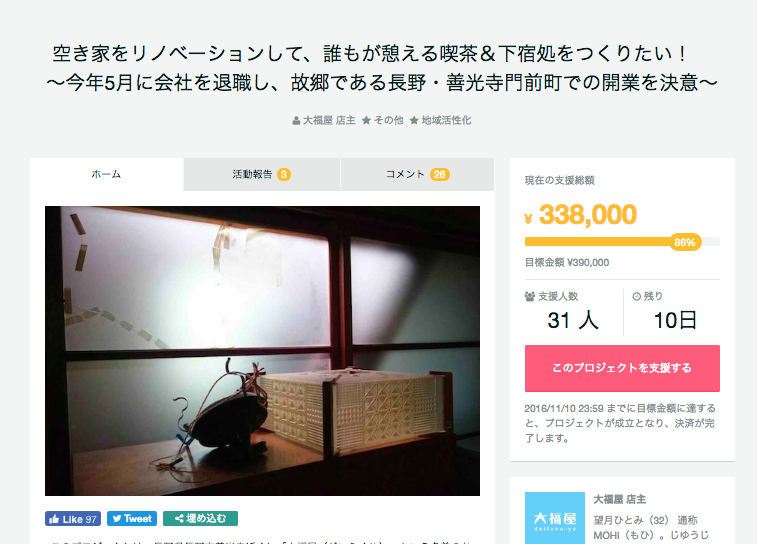
Task: Click the clock icon beside 残り
Action: pos(636,296)
